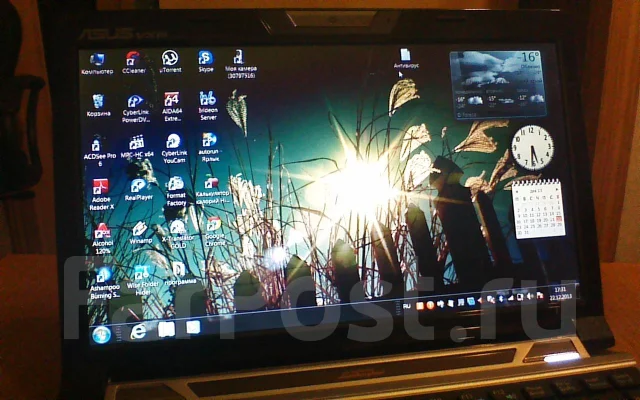Click the Bluetooth tray icon
Viewport: 640px width, 400px height.
(501, 299)
